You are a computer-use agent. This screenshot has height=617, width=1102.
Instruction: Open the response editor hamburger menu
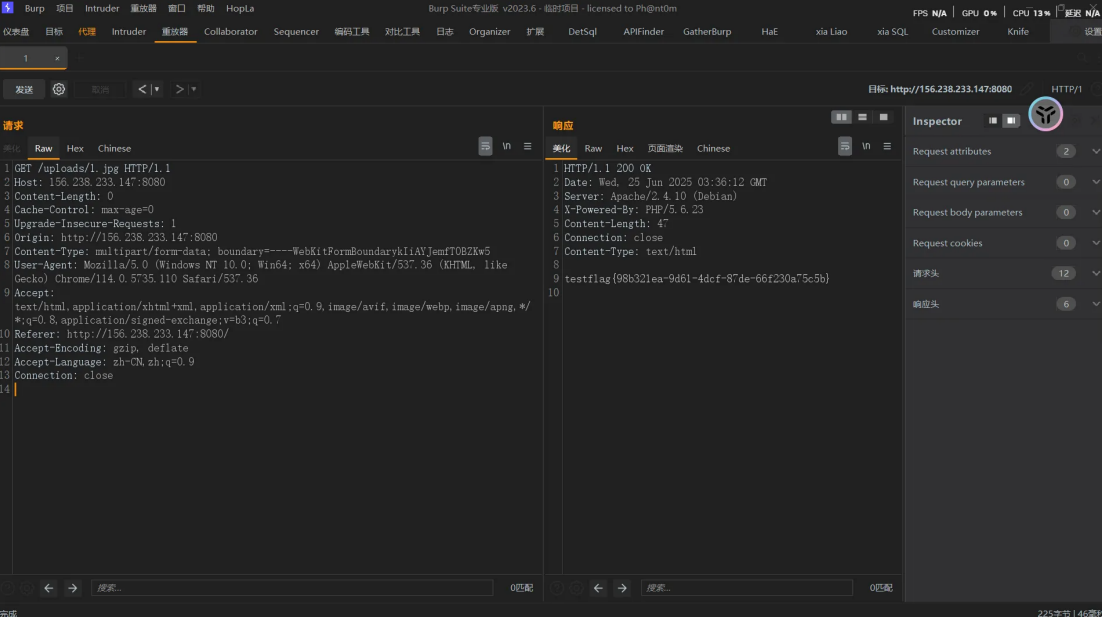pyautogui.click(x=887, y=146)
